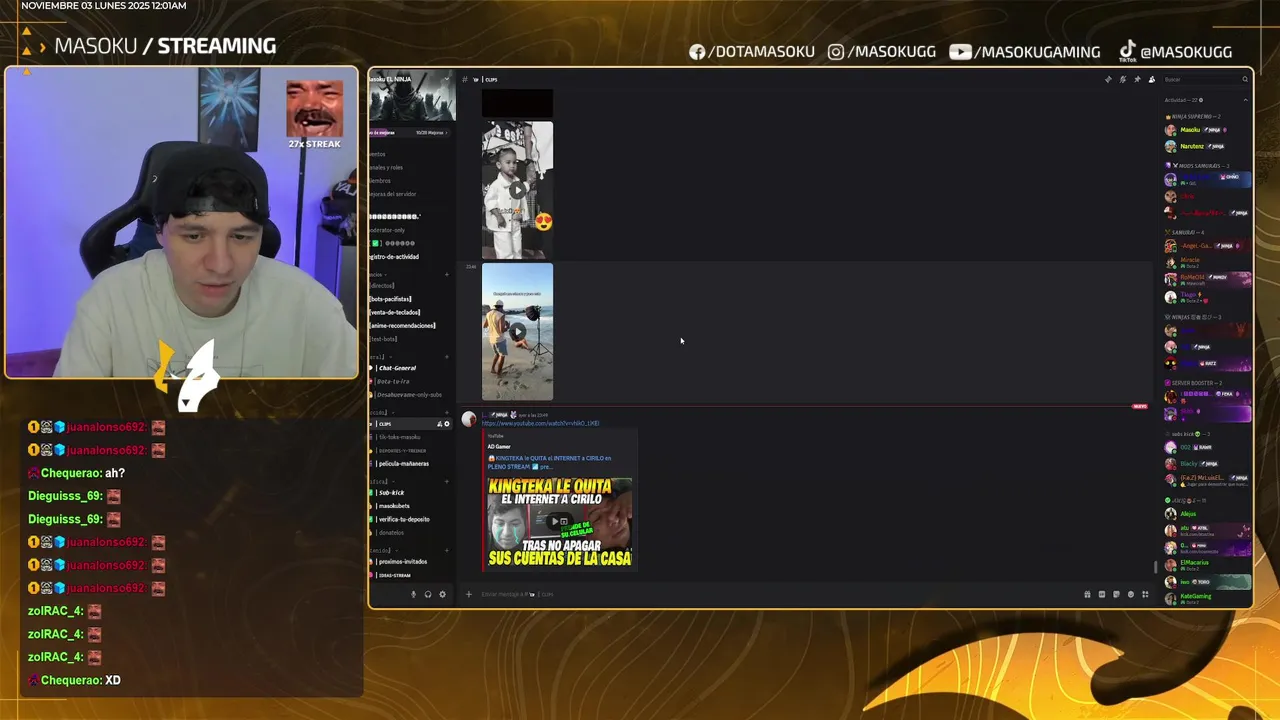Open the donatelos channel
1280x720 pixels.
[x=390, y=532]
